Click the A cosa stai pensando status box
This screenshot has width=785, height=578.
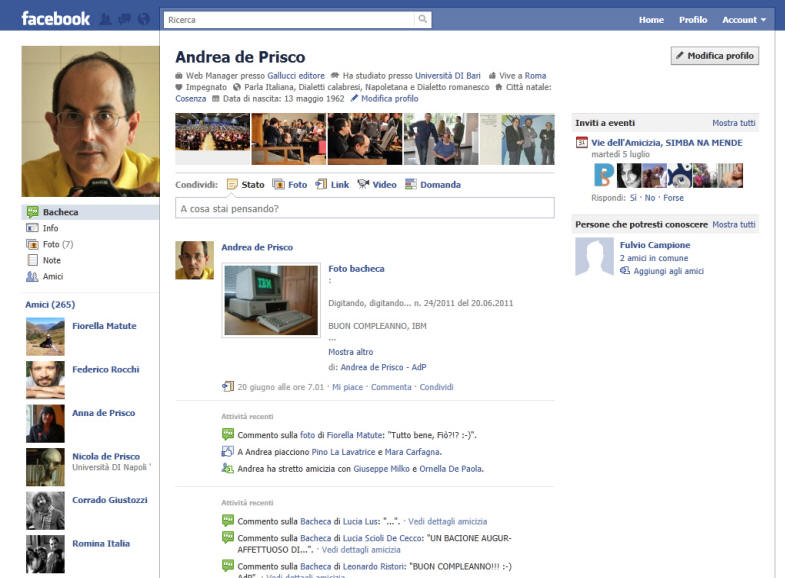pyautogui.click(x=364, y=208)
